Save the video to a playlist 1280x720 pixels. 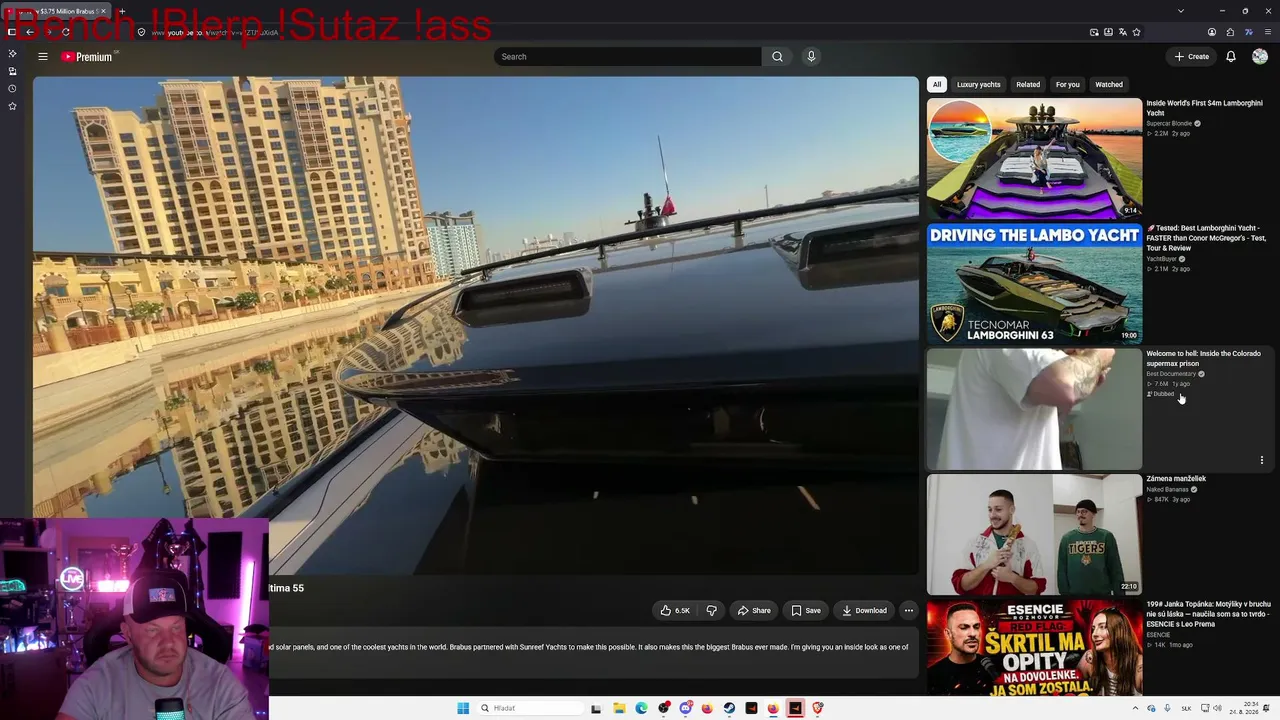coord(806,611)
